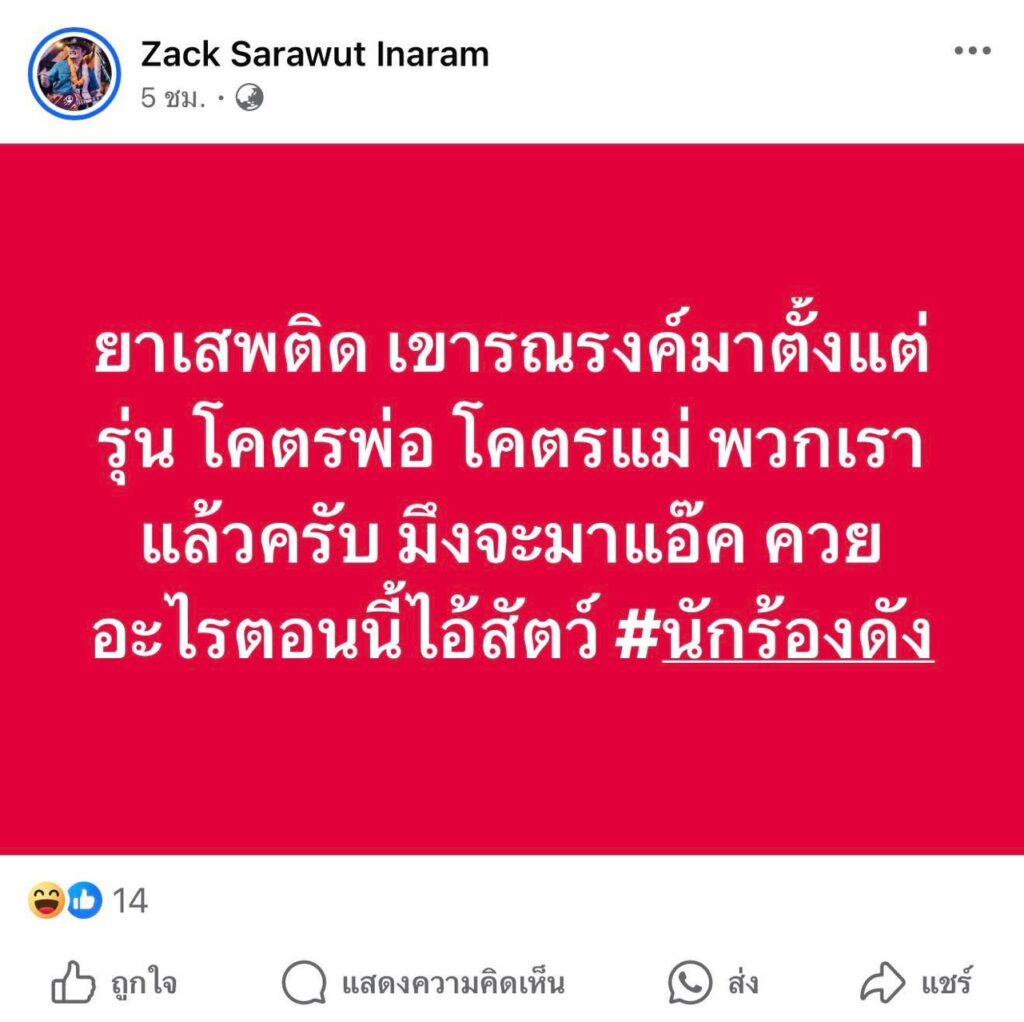Click the ยาเสพติด first line of post text
1024x1022 pixels.
click(x=512, y=349)
